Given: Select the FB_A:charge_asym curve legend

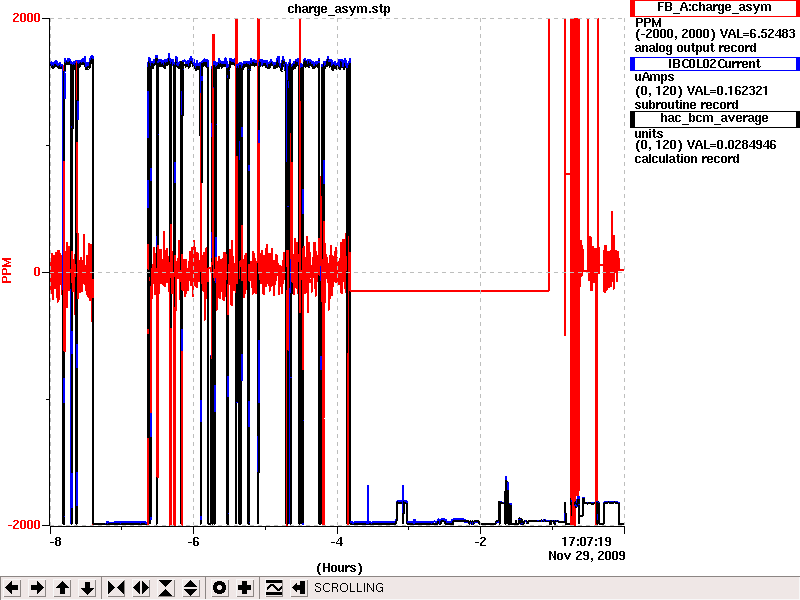Looking at the screenshot, I should (x=714, y=8).
